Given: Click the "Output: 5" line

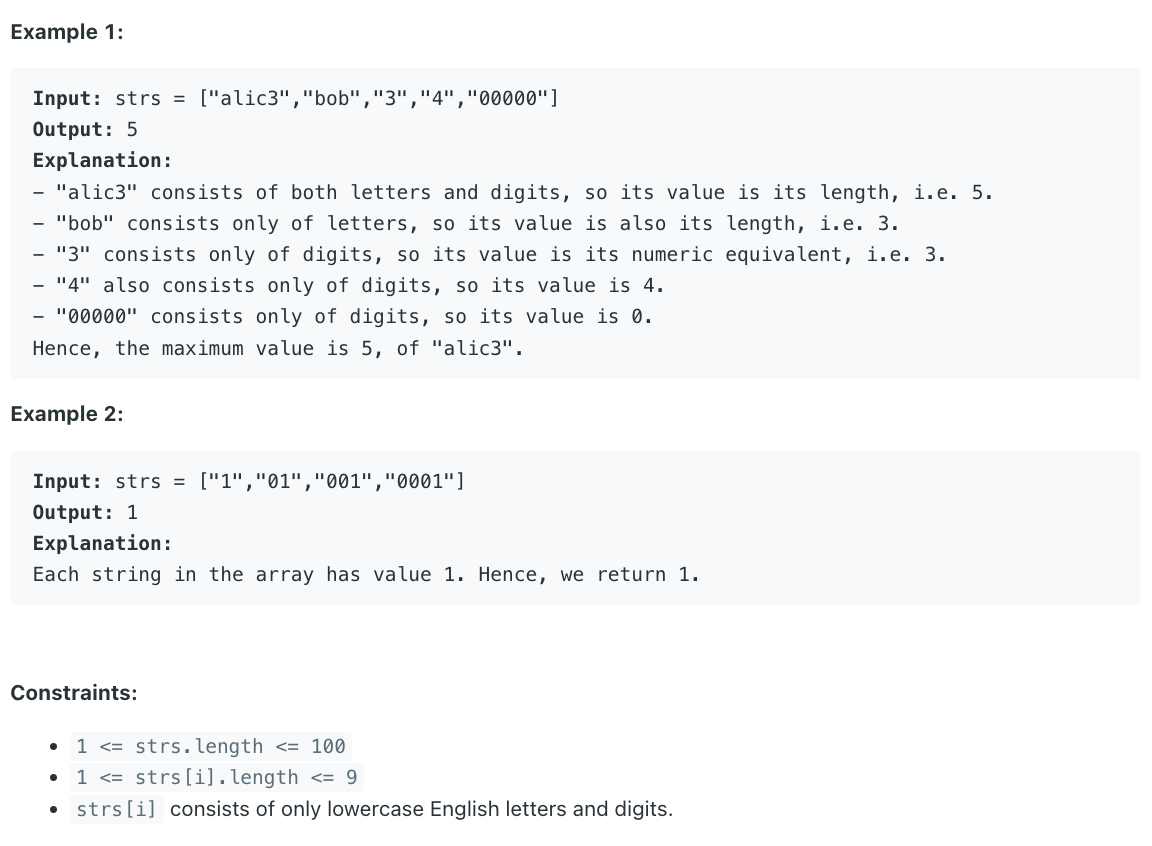Looking at the screenshot, I should pyautogui.click(x=85, y=129).
